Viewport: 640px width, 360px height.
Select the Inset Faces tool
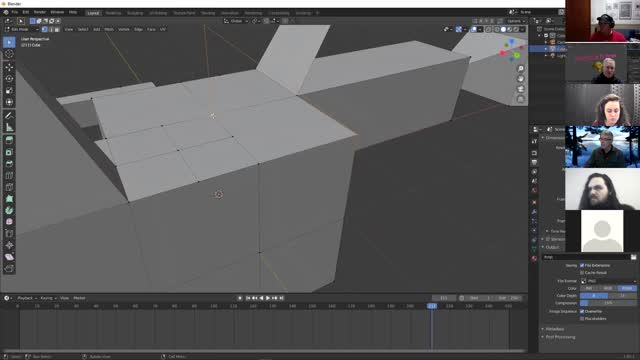(x=9, y=152)
